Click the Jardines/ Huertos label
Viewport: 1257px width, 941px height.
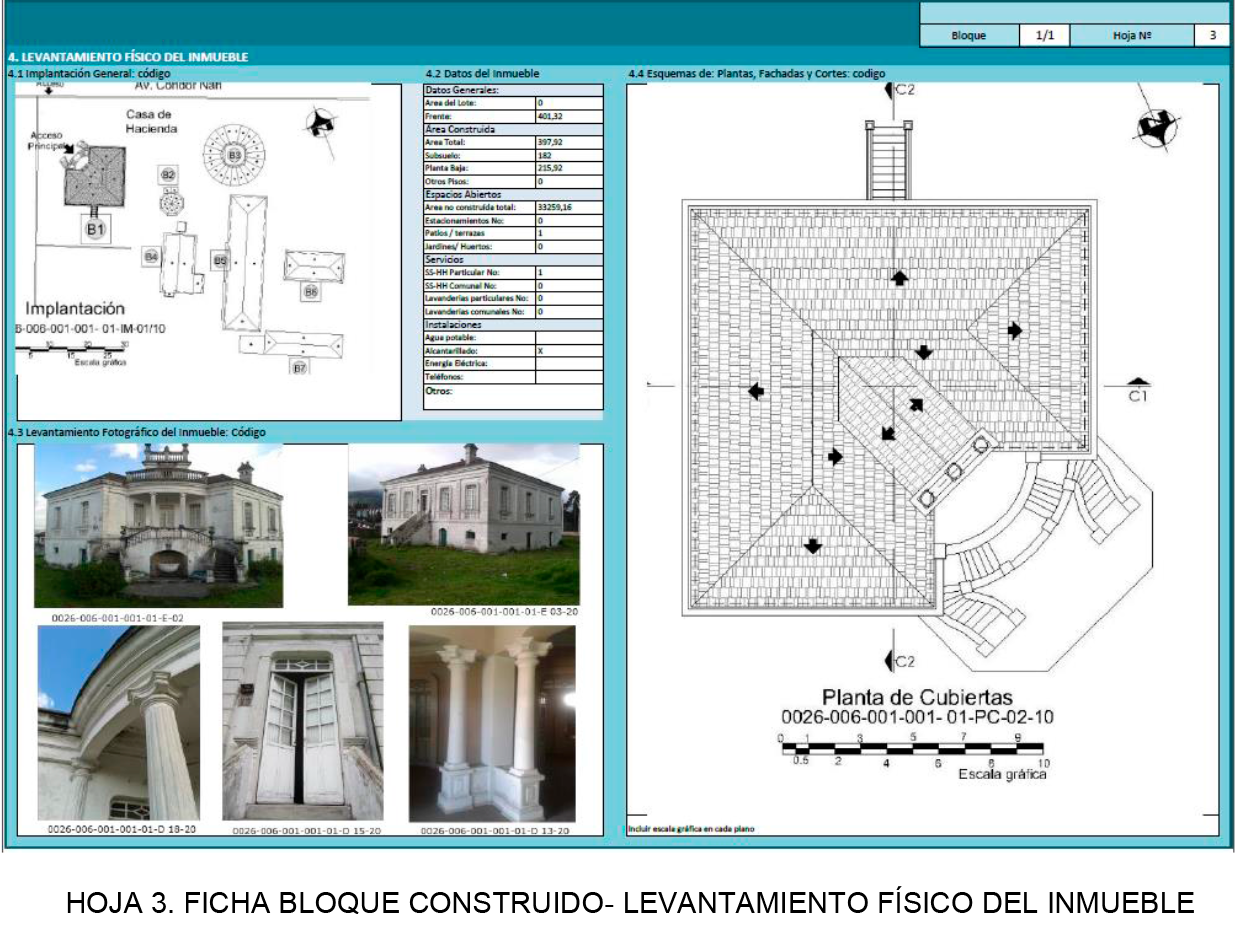click(x=460, y=246)
